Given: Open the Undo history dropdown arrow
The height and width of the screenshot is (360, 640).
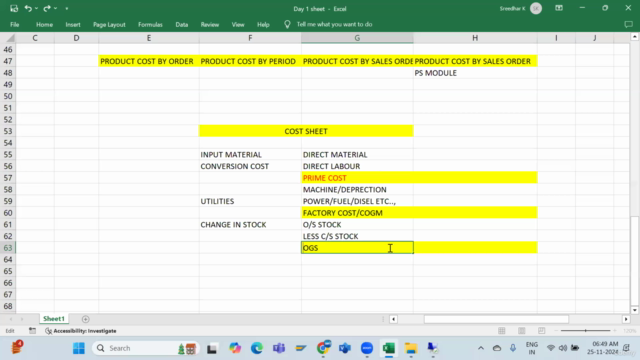Looking at the screenshot, I should (x=36, y=8).
